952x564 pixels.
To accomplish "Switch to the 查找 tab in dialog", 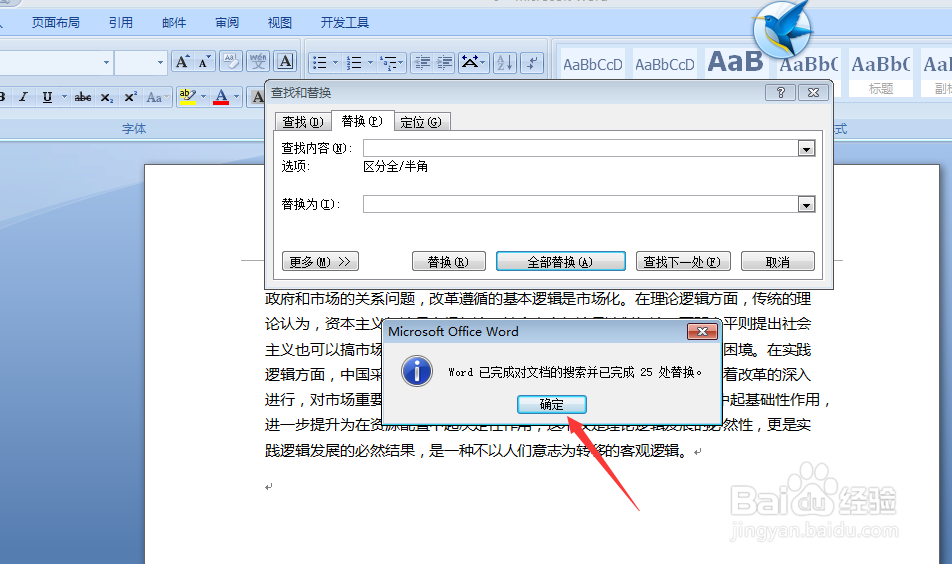I will 302,122.
